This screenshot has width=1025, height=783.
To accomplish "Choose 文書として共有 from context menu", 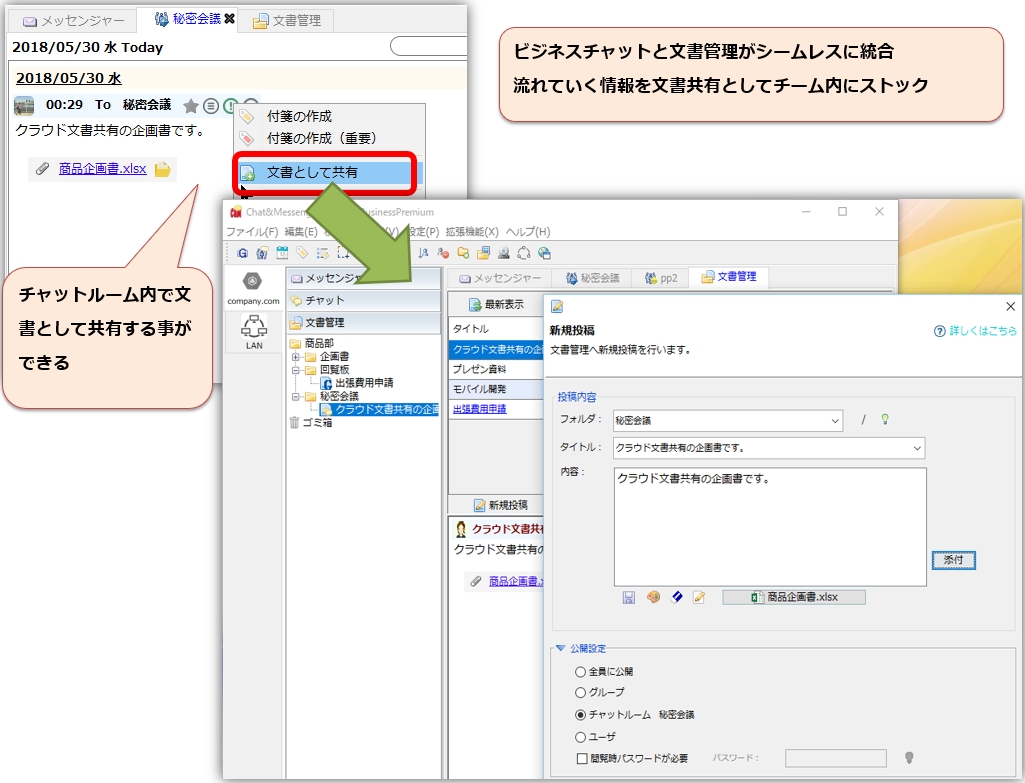I will tap(312, 173).
